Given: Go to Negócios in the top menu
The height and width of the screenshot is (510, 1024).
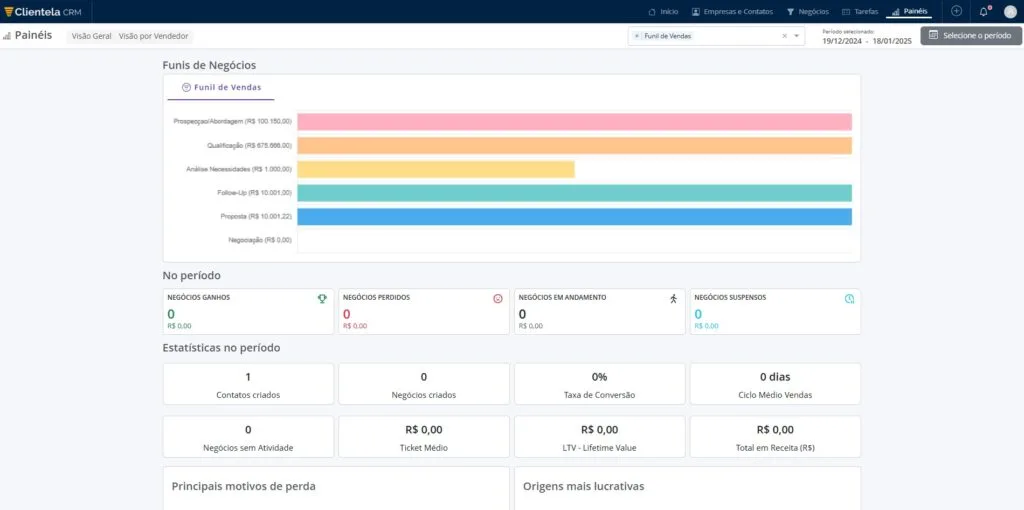Looking at the screenshot, I should click(x=807, y=11).
